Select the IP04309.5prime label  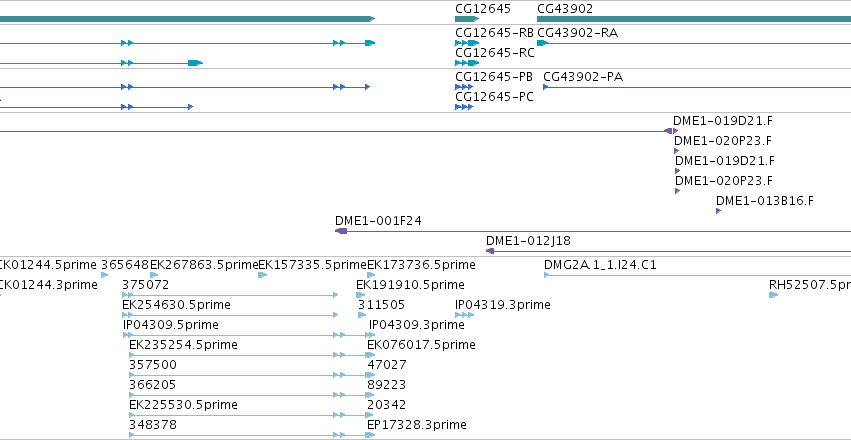(171, 324)
